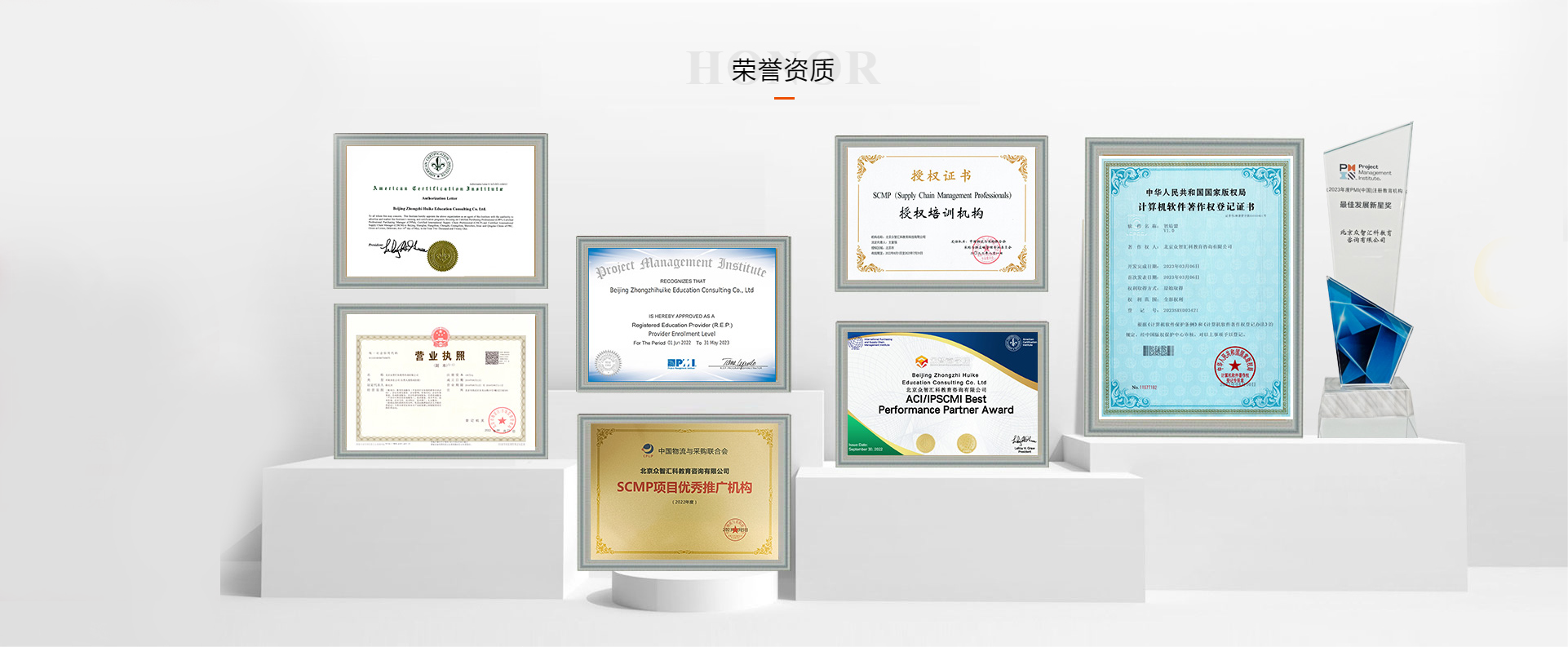Screen dimensions: 1568x647
Task: Click the QR code on business license
Action: [492, 357]
